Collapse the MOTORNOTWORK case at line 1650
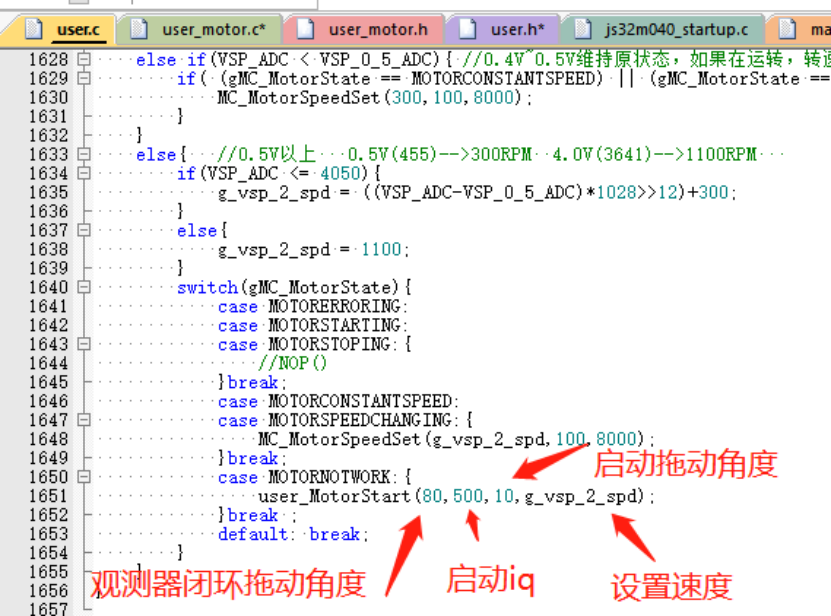 coord(83,478)
